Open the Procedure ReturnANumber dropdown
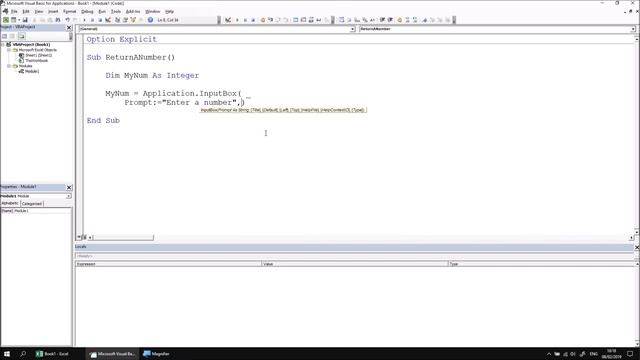This screenshot has height=360, width=640. point(633,29)
